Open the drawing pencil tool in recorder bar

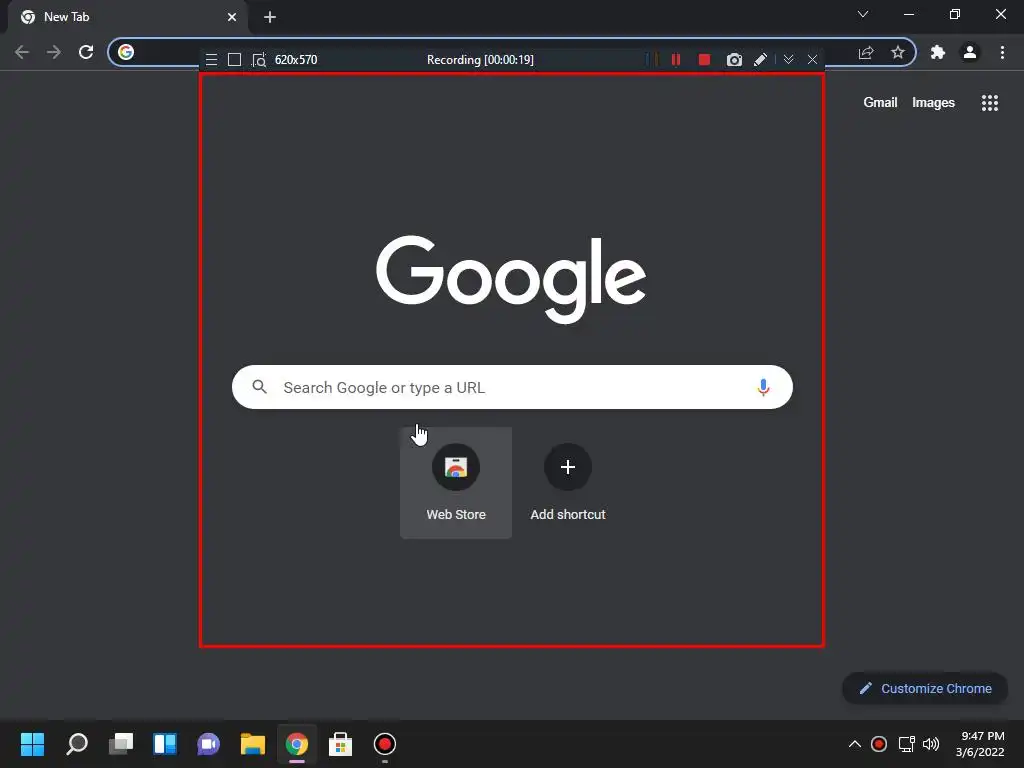[760, 59]
